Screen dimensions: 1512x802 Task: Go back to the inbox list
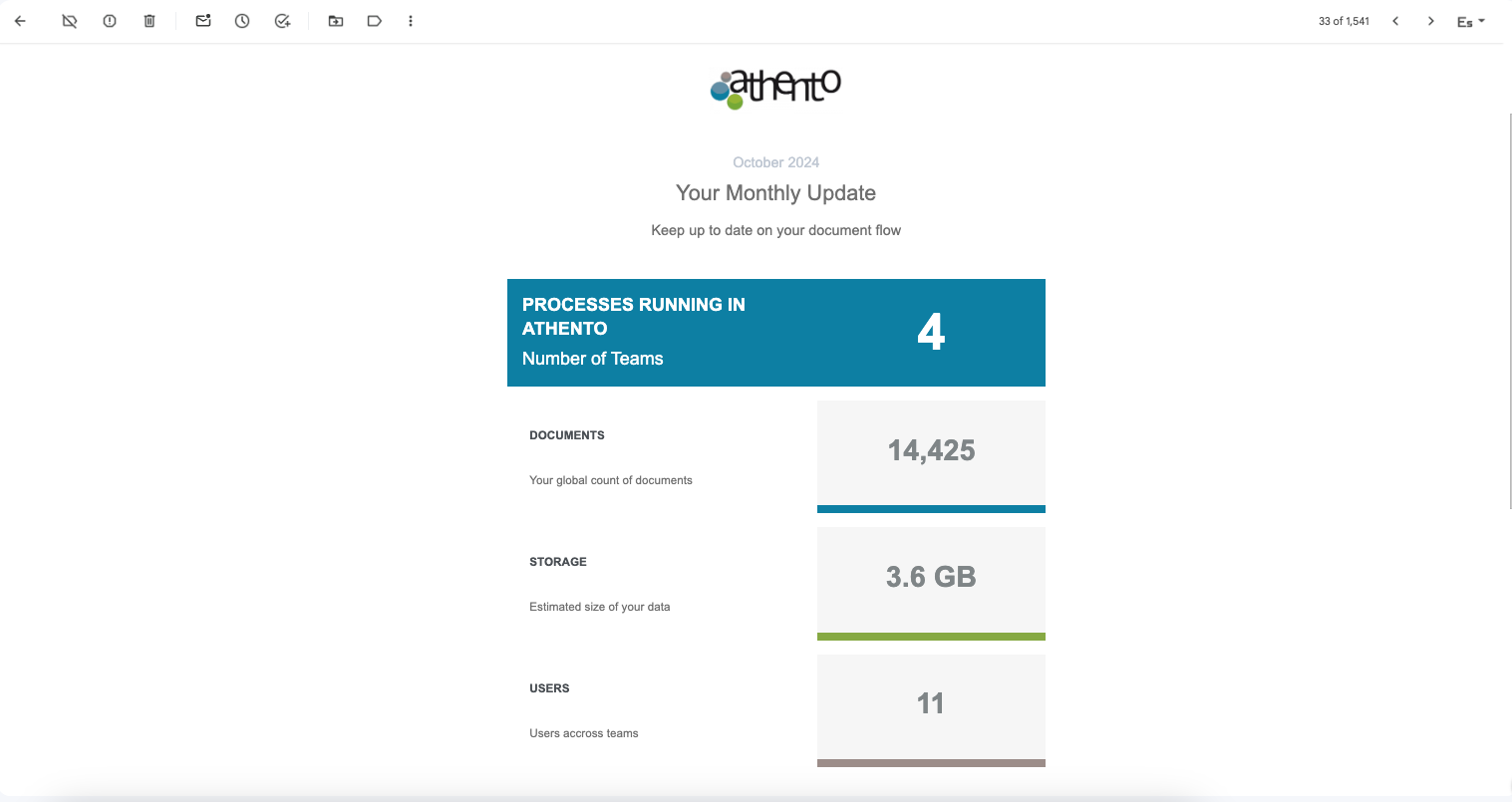click(x=20, y=21)
